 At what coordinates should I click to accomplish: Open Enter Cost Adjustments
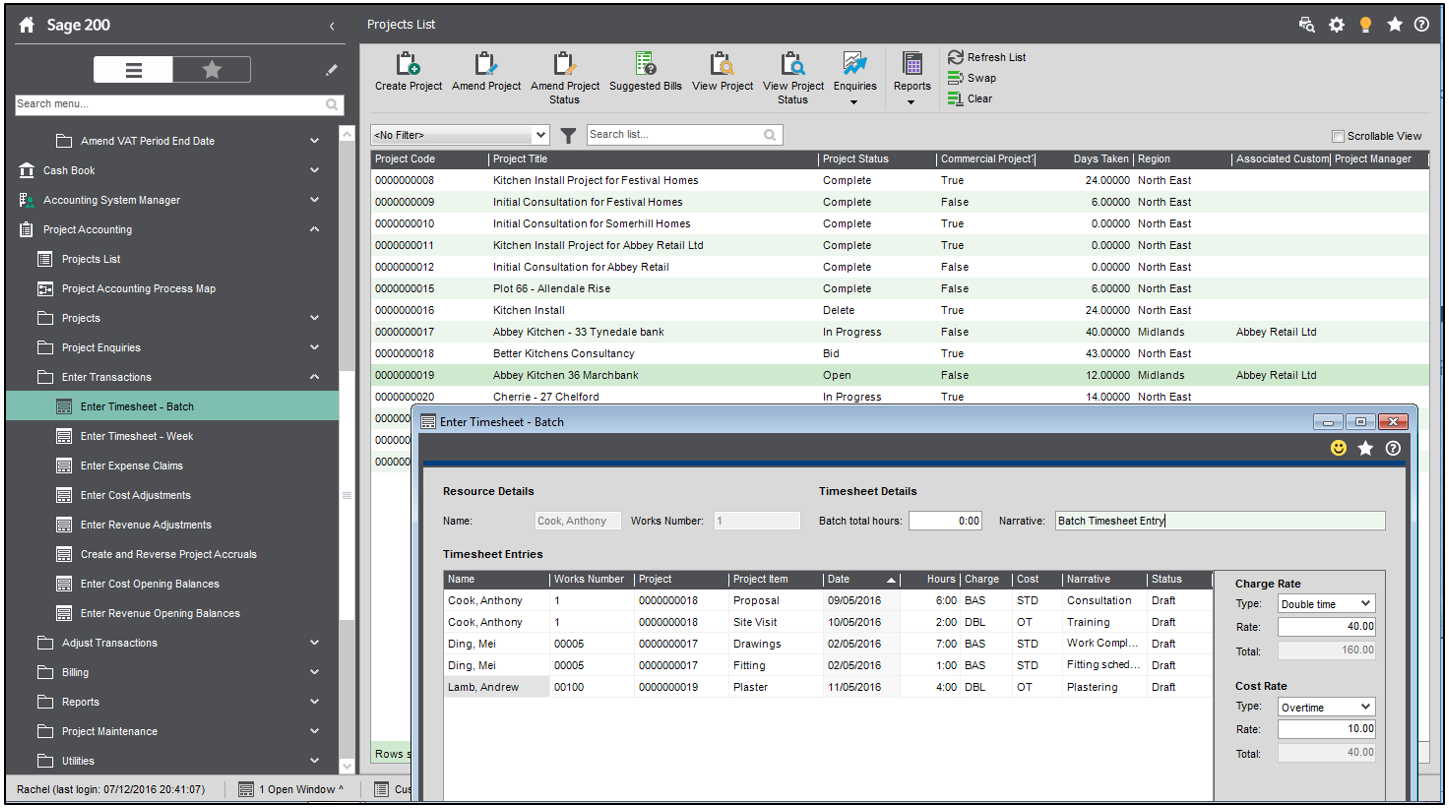click(x=135, y=495)
